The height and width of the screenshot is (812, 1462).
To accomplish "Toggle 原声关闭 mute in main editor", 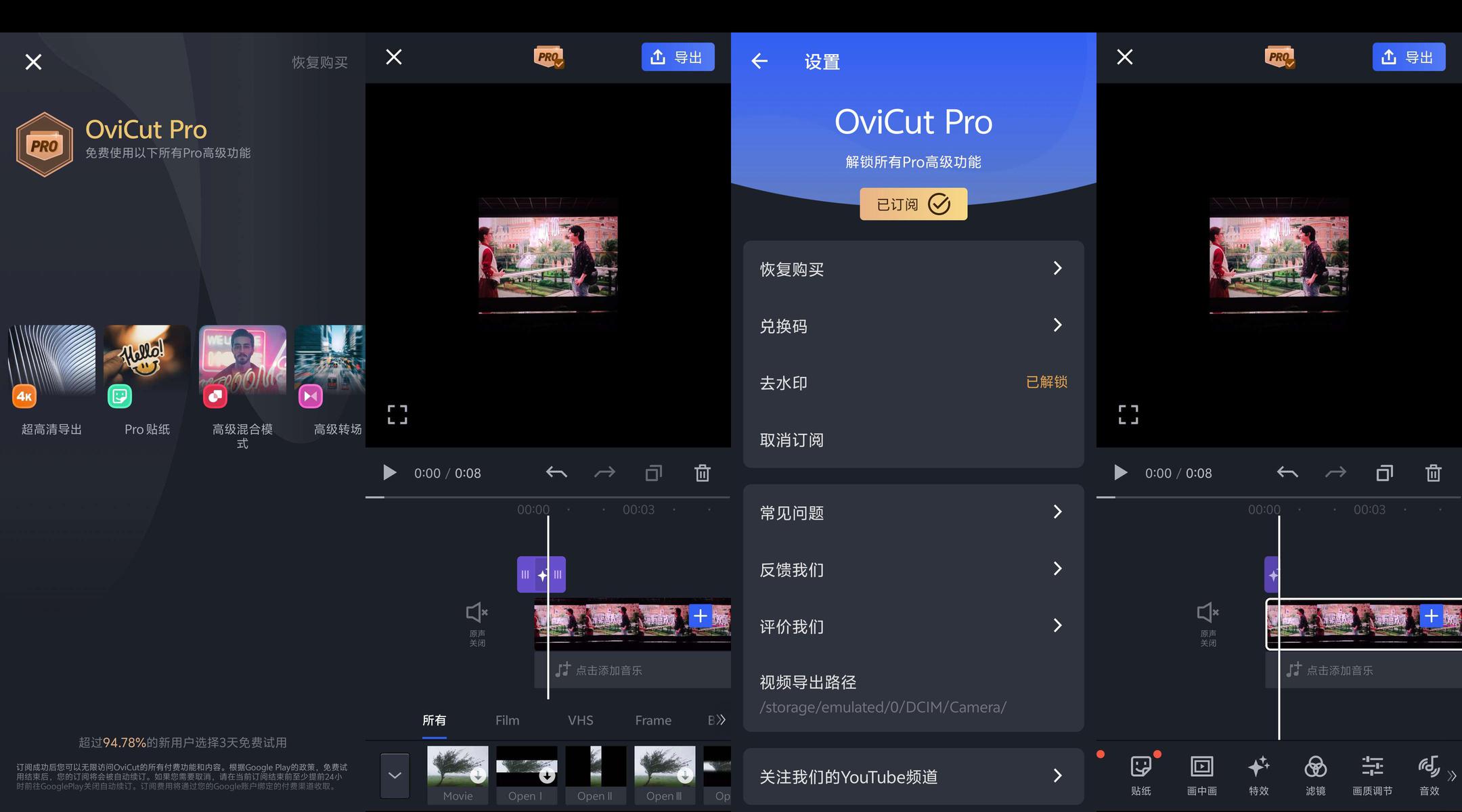I will coord(1208,624).
